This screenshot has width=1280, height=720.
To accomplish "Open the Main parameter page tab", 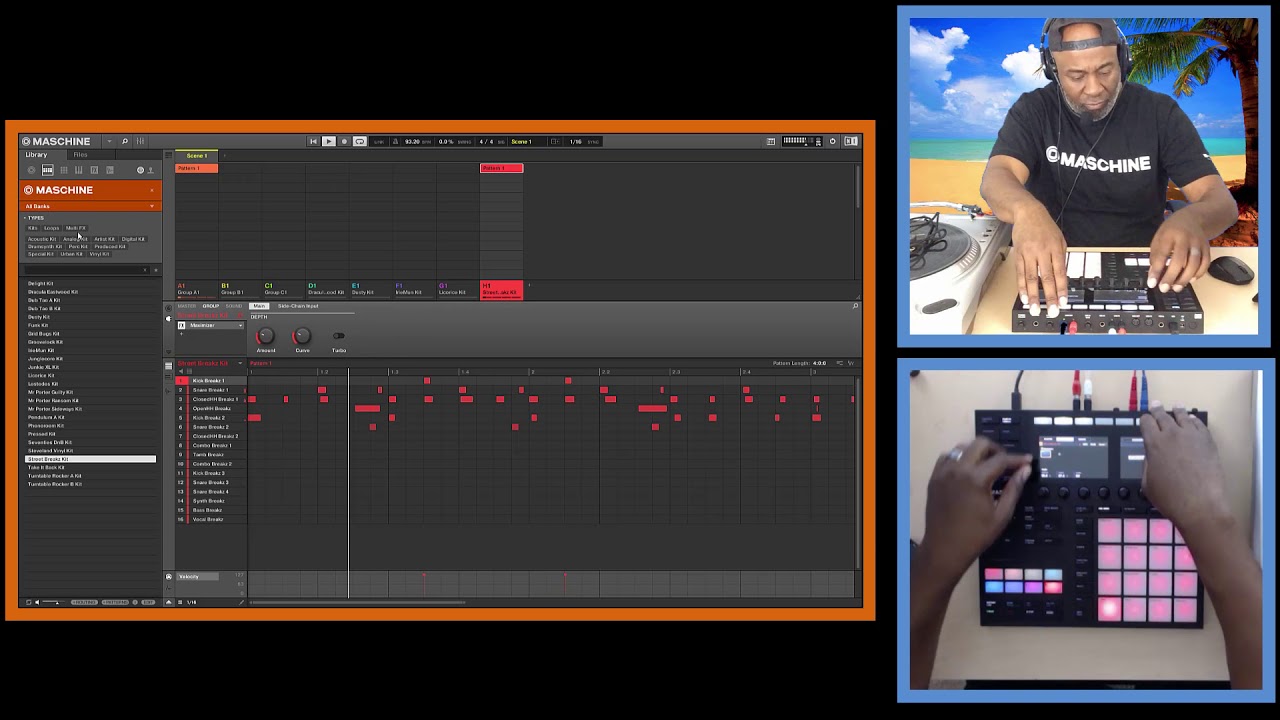I will point(259,306).
